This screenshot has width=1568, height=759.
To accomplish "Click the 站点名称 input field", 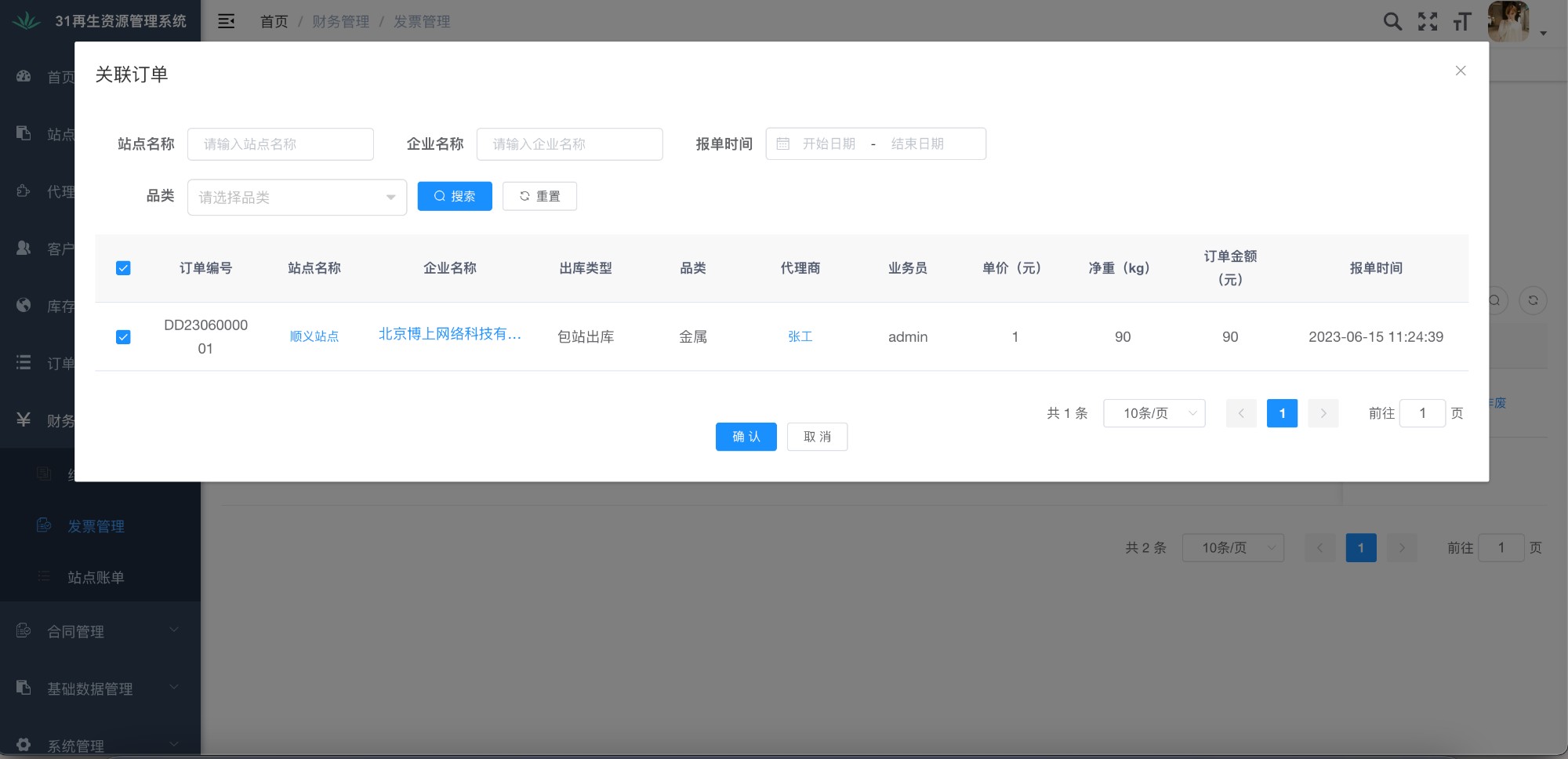I will click(281, 144).
